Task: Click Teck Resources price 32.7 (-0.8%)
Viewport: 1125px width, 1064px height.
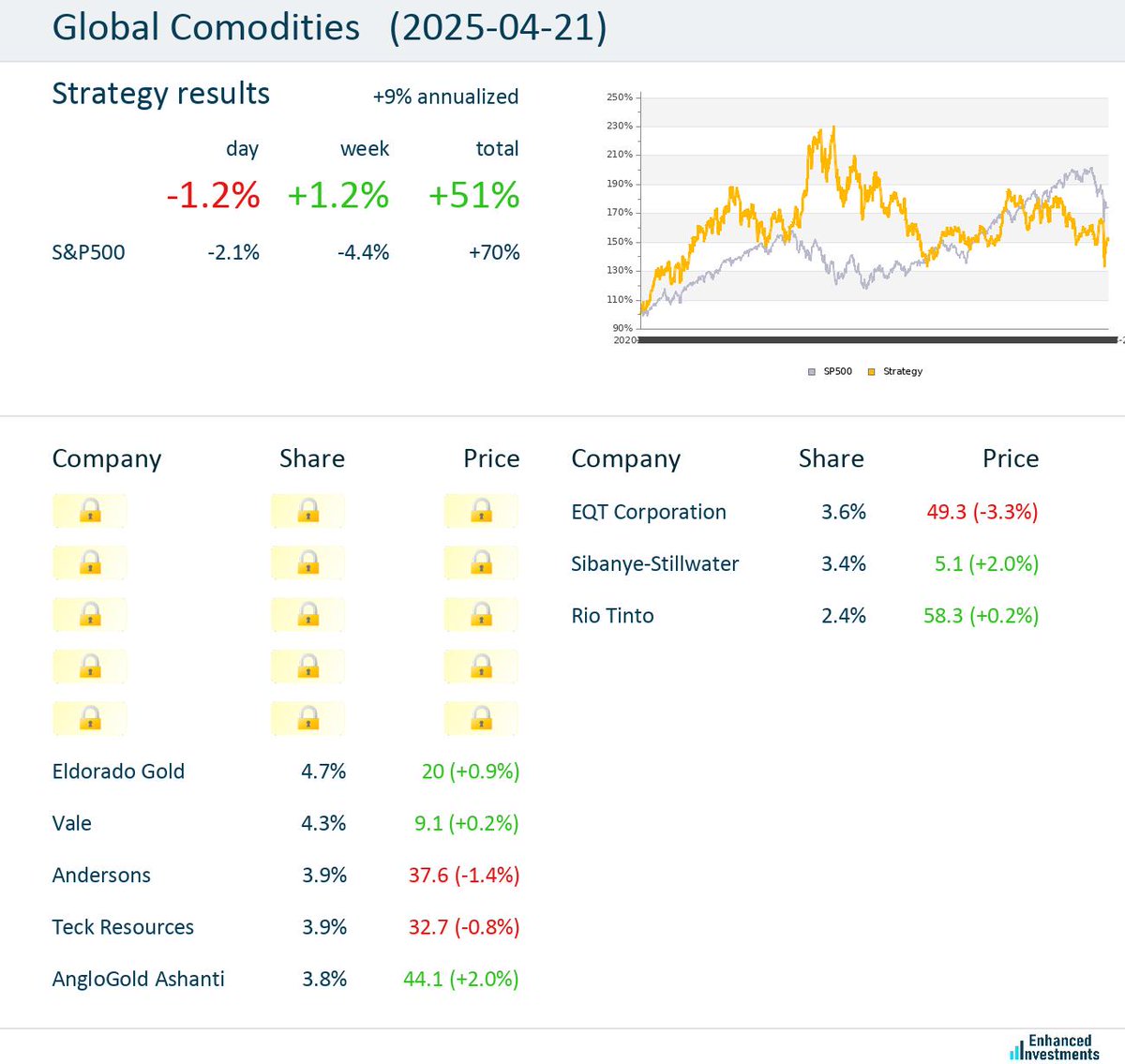Action: [464, 927]
